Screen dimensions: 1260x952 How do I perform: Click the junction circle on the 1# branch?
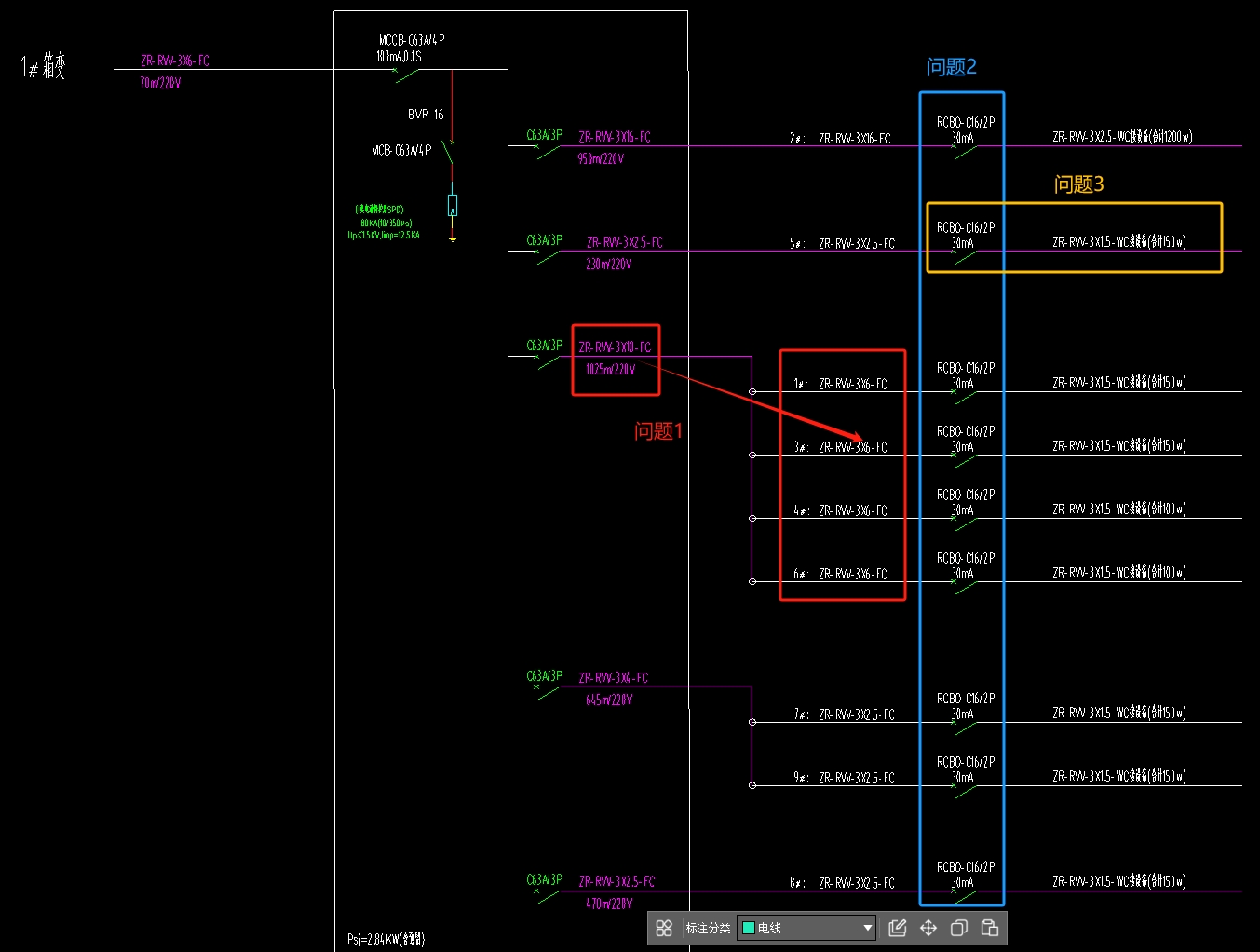click(752, 392)
